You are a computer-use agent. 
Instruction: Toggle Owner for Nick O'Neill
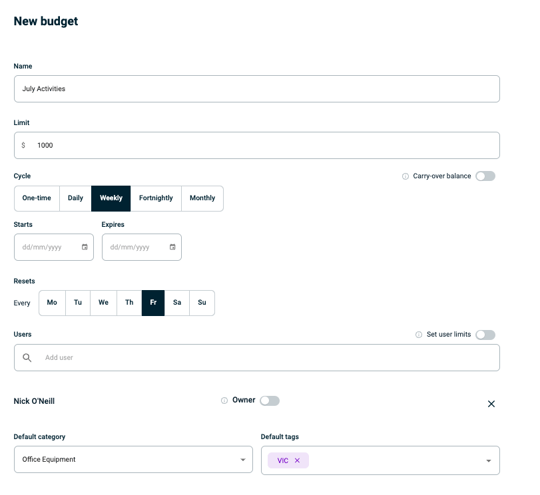point(270,401)
